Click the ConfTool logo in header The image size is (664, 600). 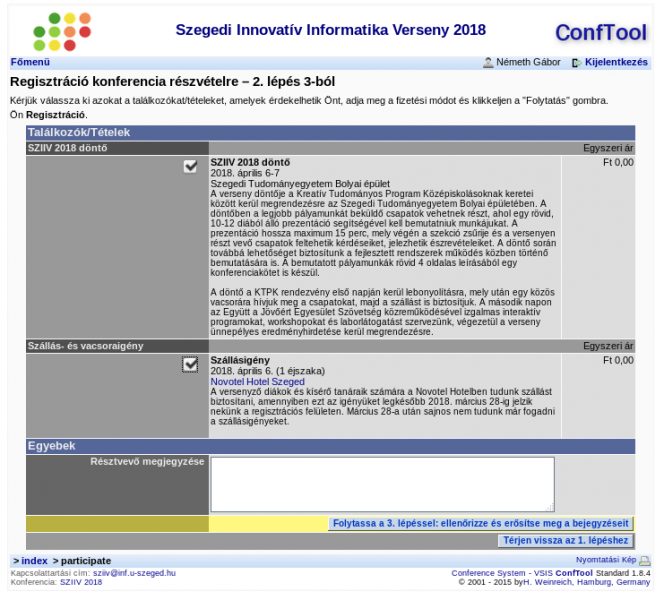[x=600, y=32]
